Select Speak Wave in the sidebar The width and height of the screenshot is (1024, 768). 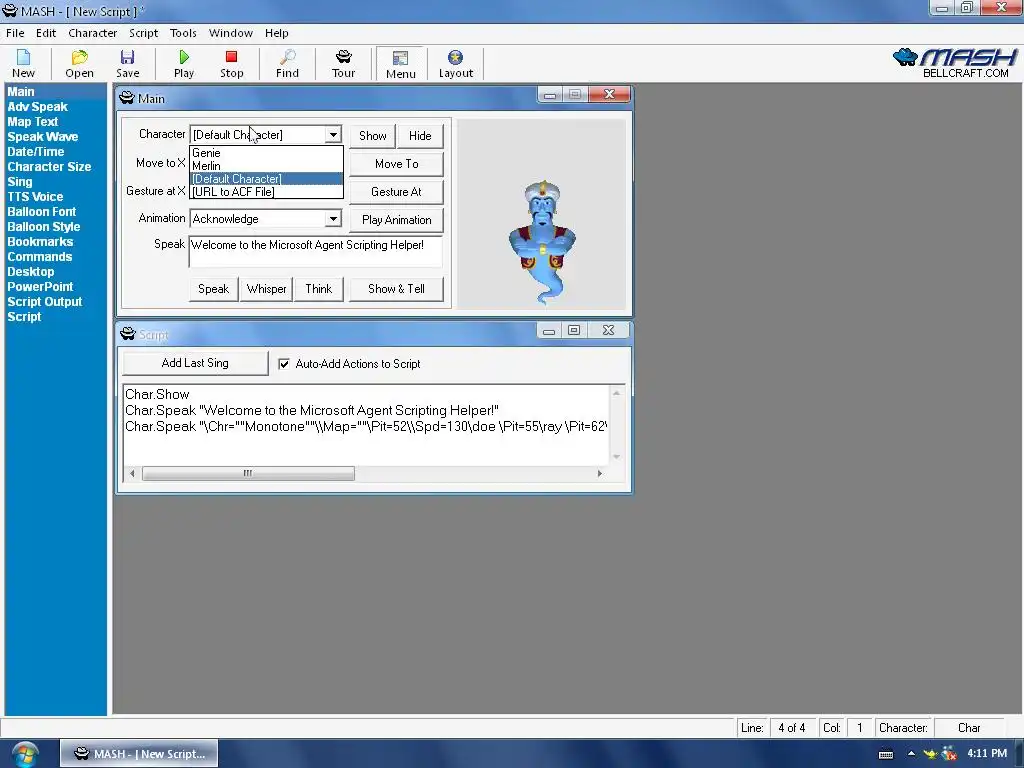[42, 136]
